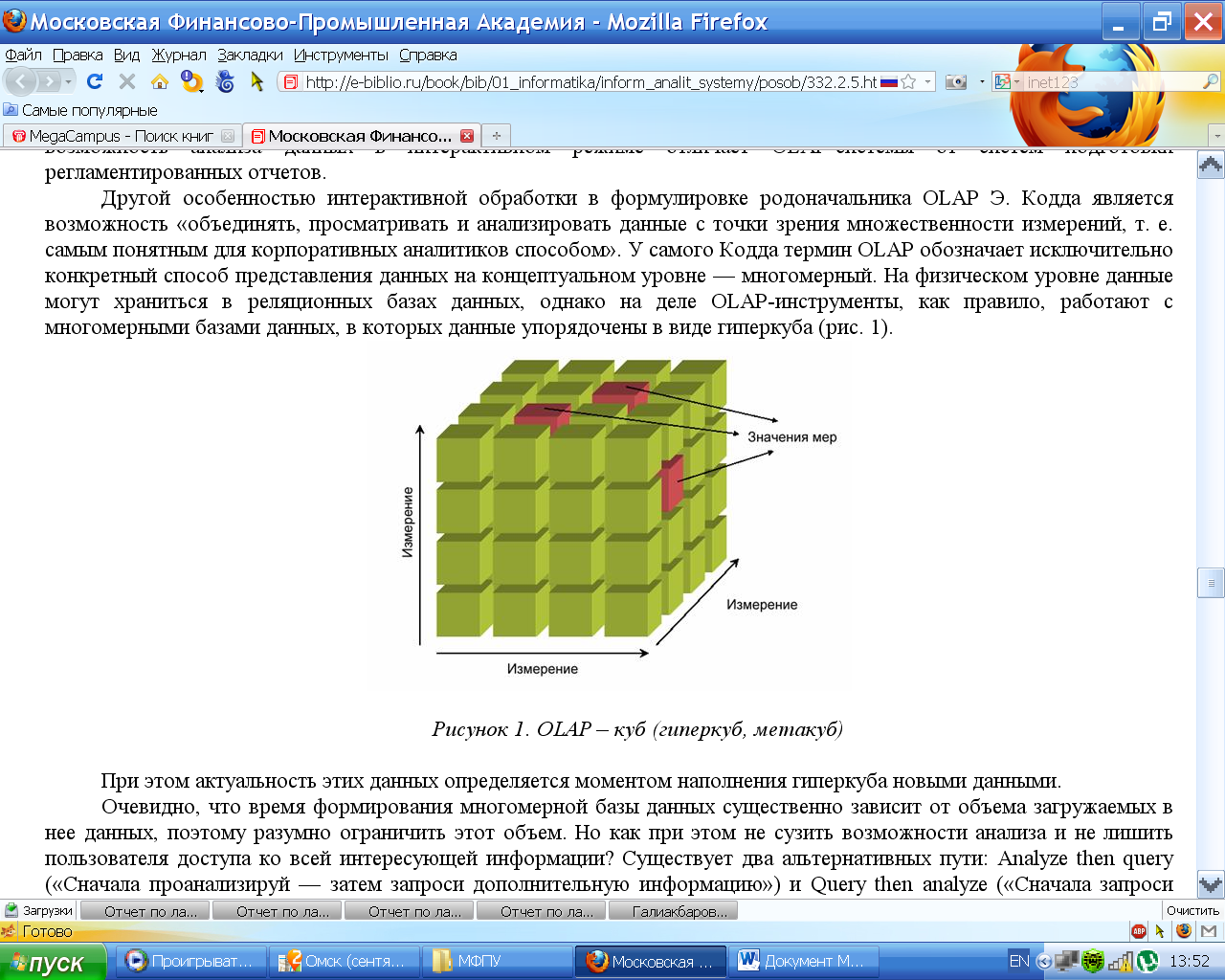Switch to the Документ M... Word window

pyautogui.click(x=804, y=962)
